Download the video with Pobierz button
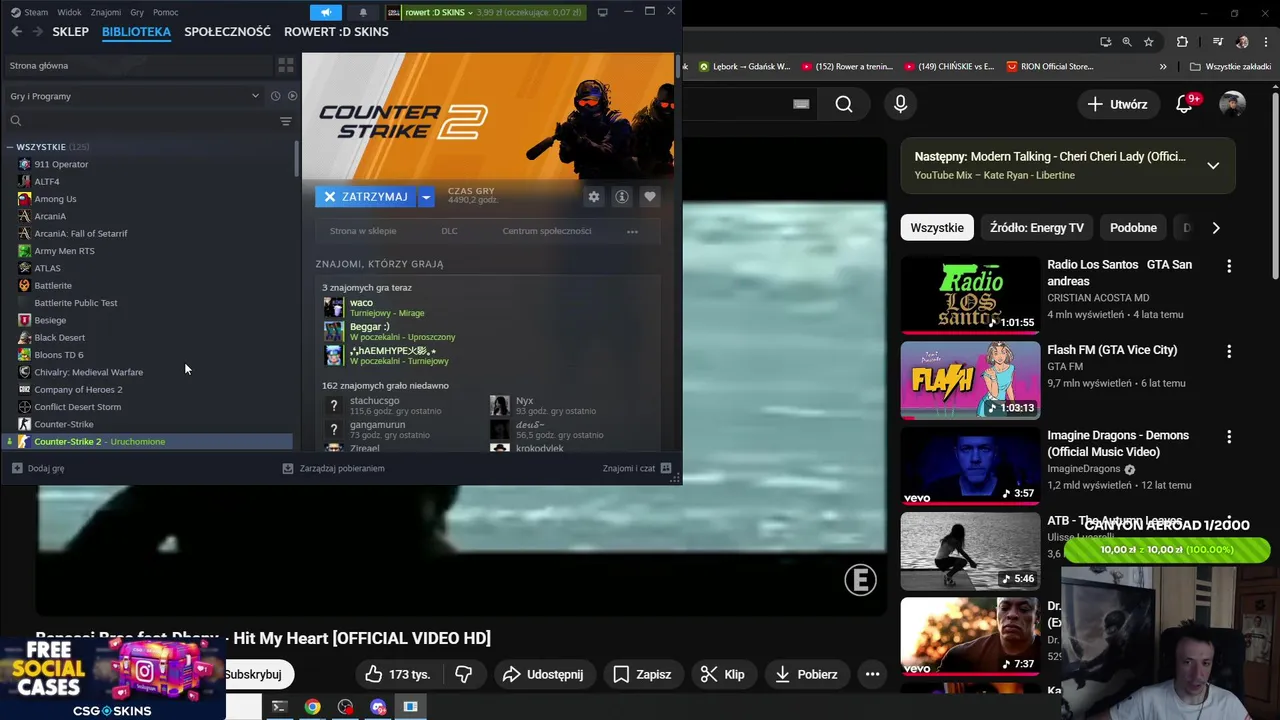Viewport: 1280px width, 720px height. tap(807, 674)
